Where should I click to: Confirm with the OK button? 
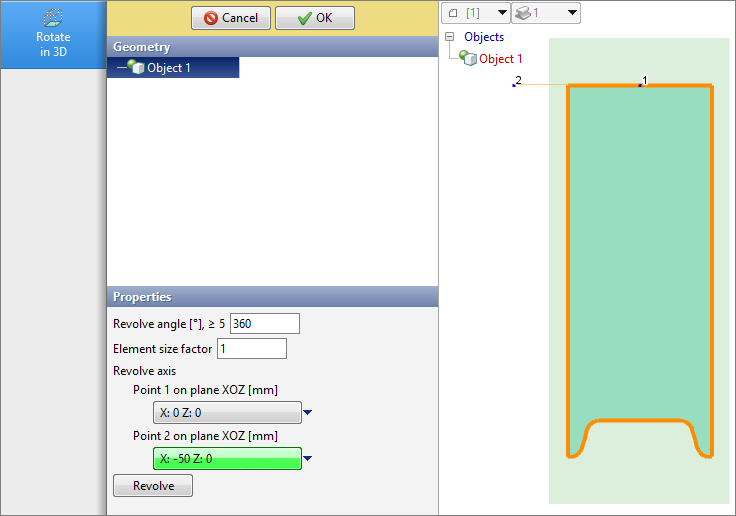click(x=314, y=18)
